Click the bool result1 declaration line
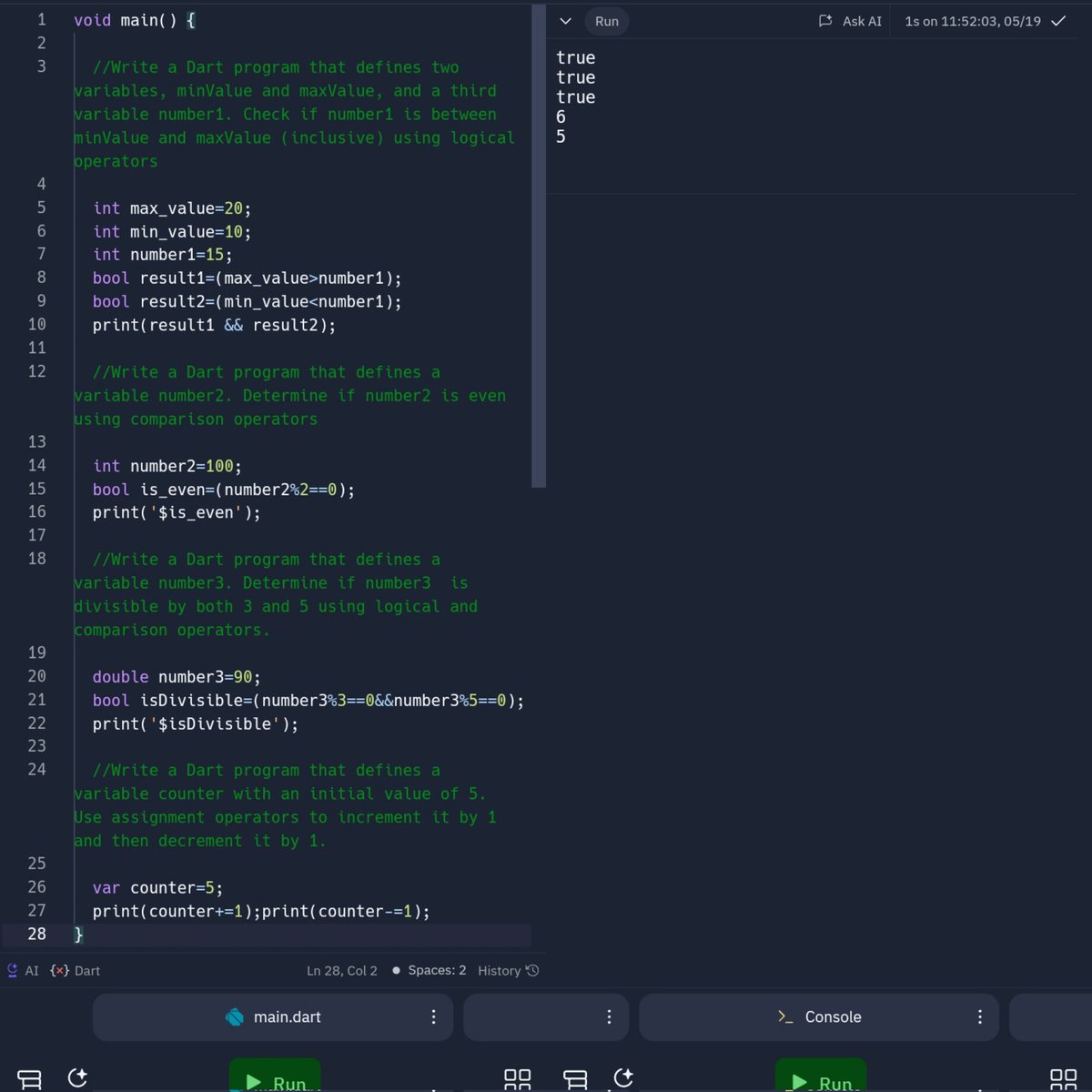 pyautogui.click(x=247, y=278)
